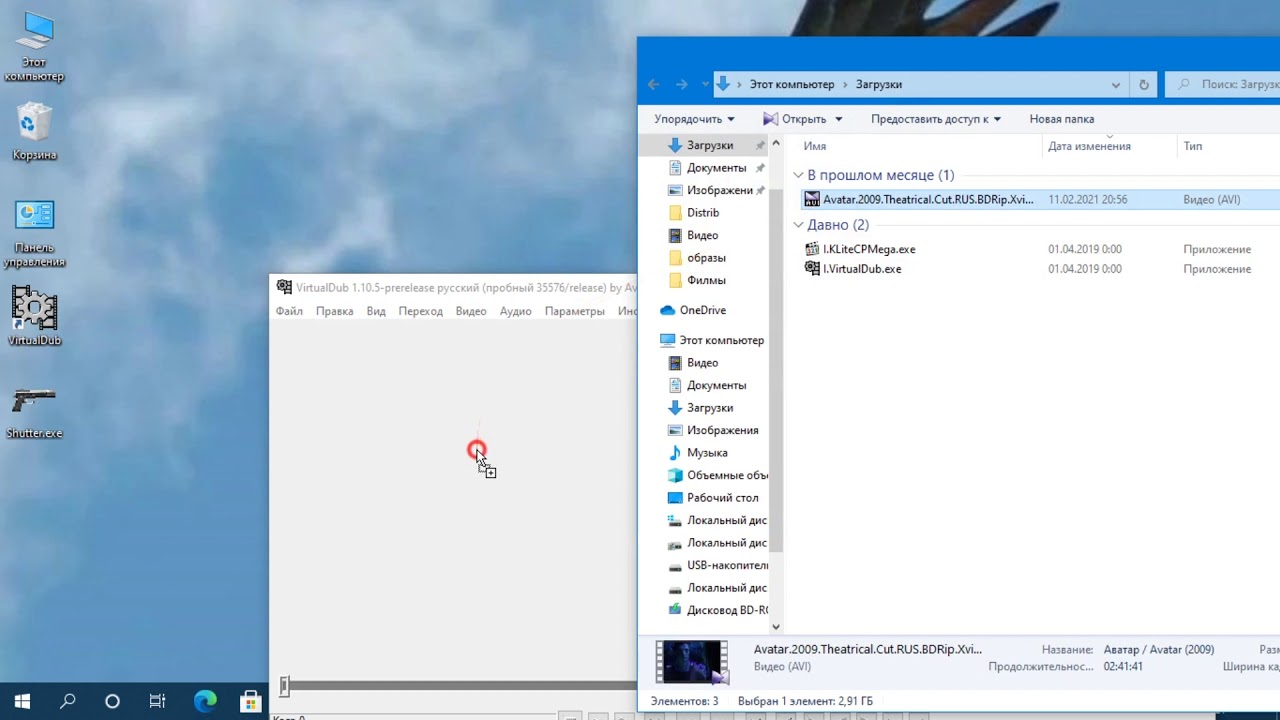Open taskbar search magnifier
Screen dimensions: 1280x720
pyautogui.click(x=67, y=701)
